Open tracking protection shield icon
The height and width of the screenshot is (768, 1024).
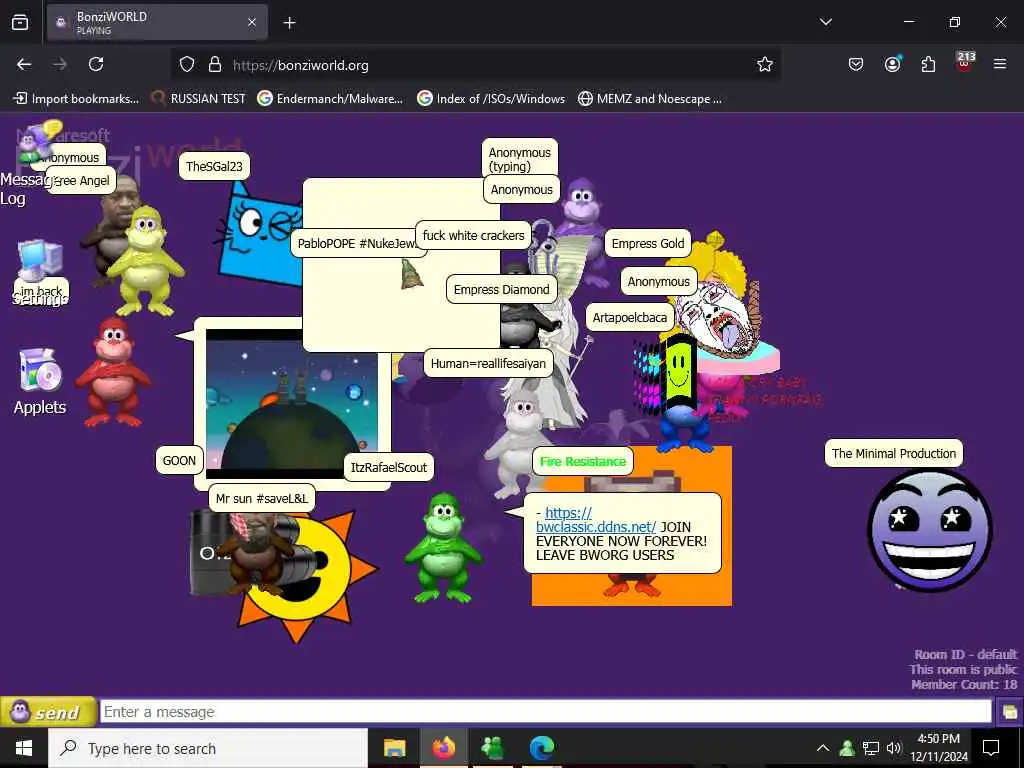pos(187,65)
